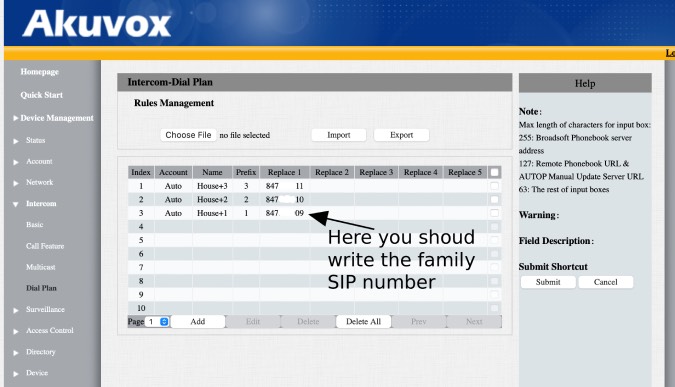675x387 pixels.
Task: Open the Basic intercom page
Action: coord(34,225)
